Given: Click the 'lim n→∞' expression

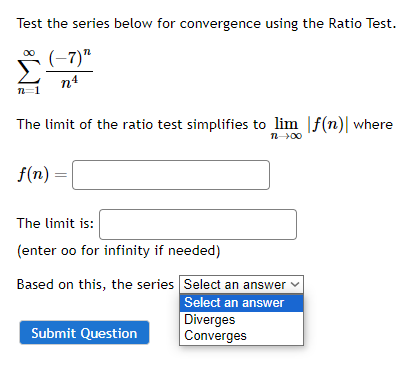Looking at the screenshot, I should 286,129.
